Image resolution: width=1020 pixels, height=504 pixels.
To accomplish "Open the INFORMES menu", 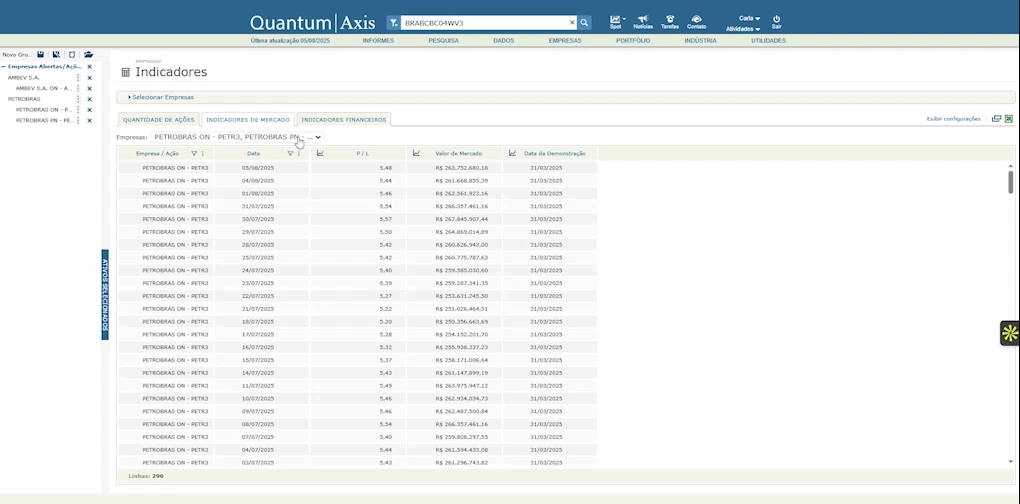I will [x=378, y=40].
